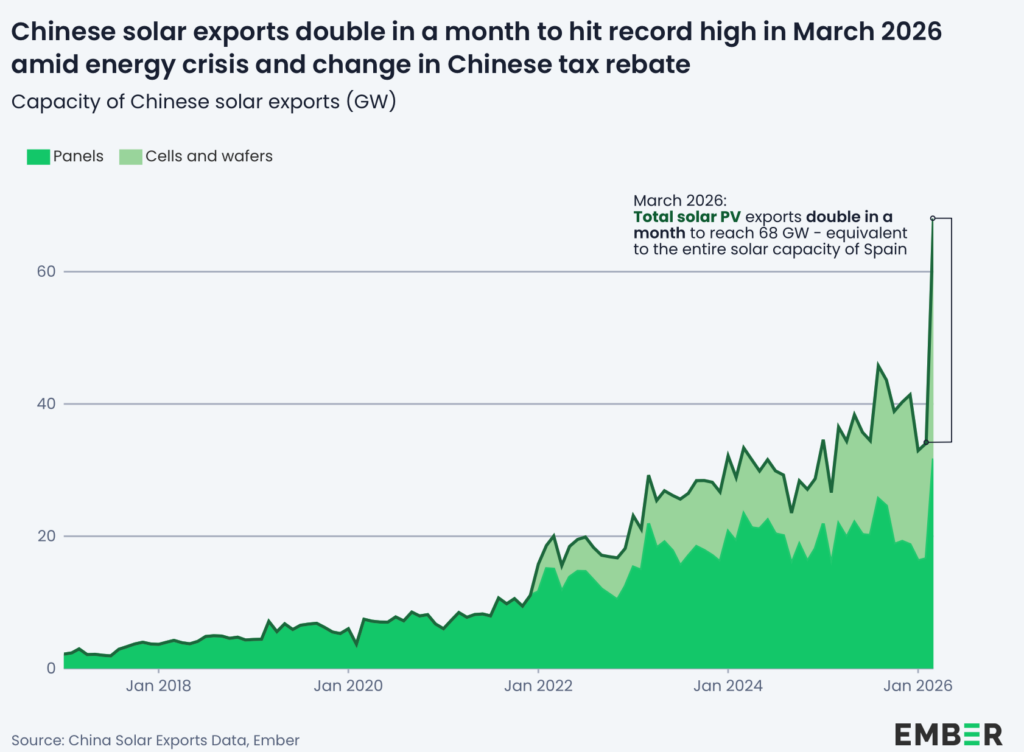Select the highlighted rectangle around the 2026 spike

[941, 330]
